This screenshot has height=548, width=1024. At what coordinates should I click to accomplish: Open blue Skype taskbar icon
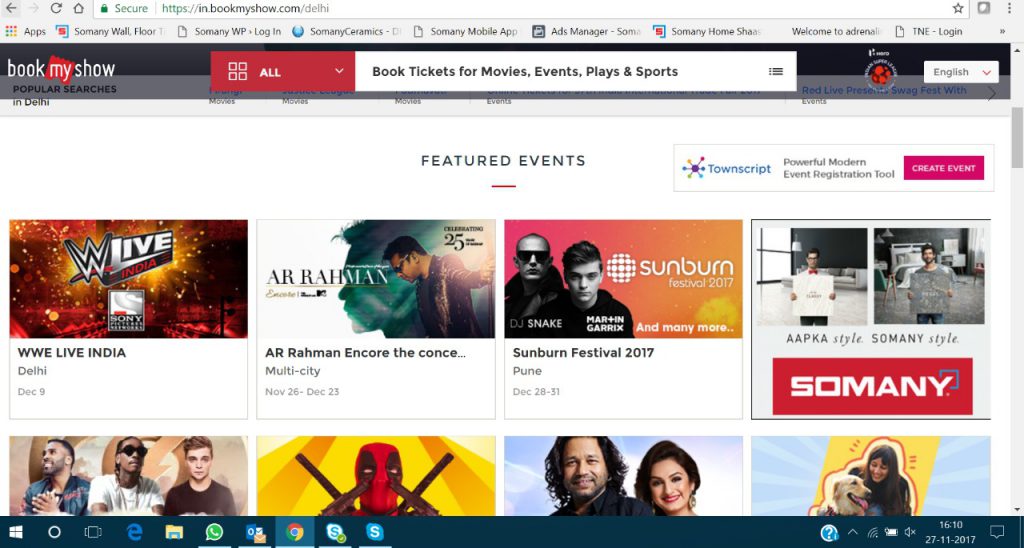375,532
